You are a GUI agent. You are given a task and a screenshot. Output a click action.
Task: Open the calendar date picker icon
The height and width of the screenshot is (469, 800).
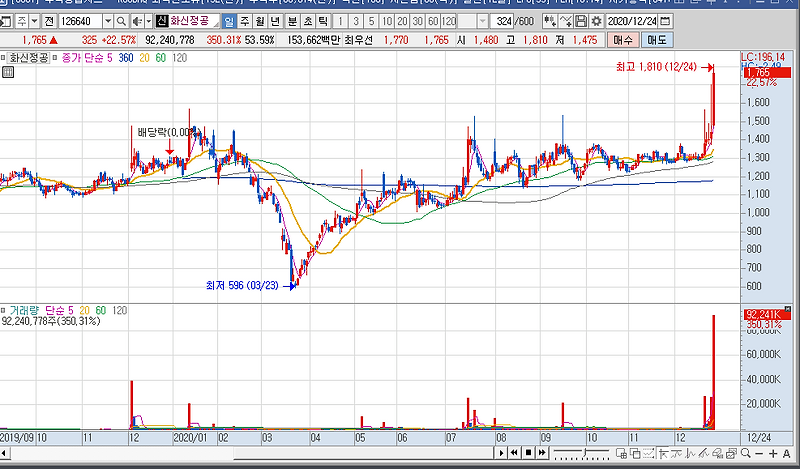click(x=665, y=21)
